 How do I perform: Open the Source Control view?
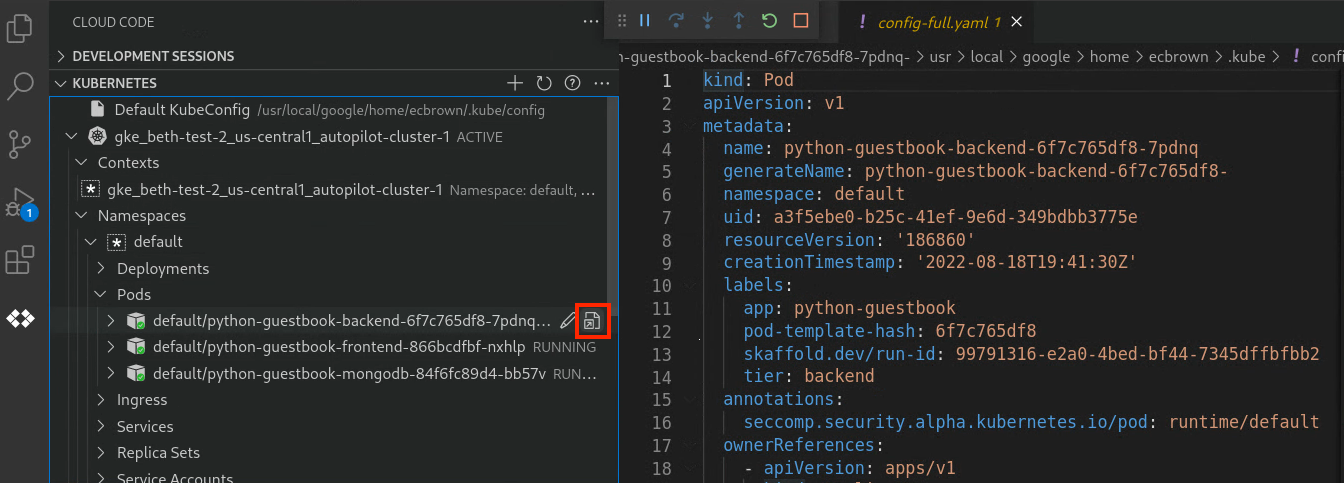click(20, 144)
